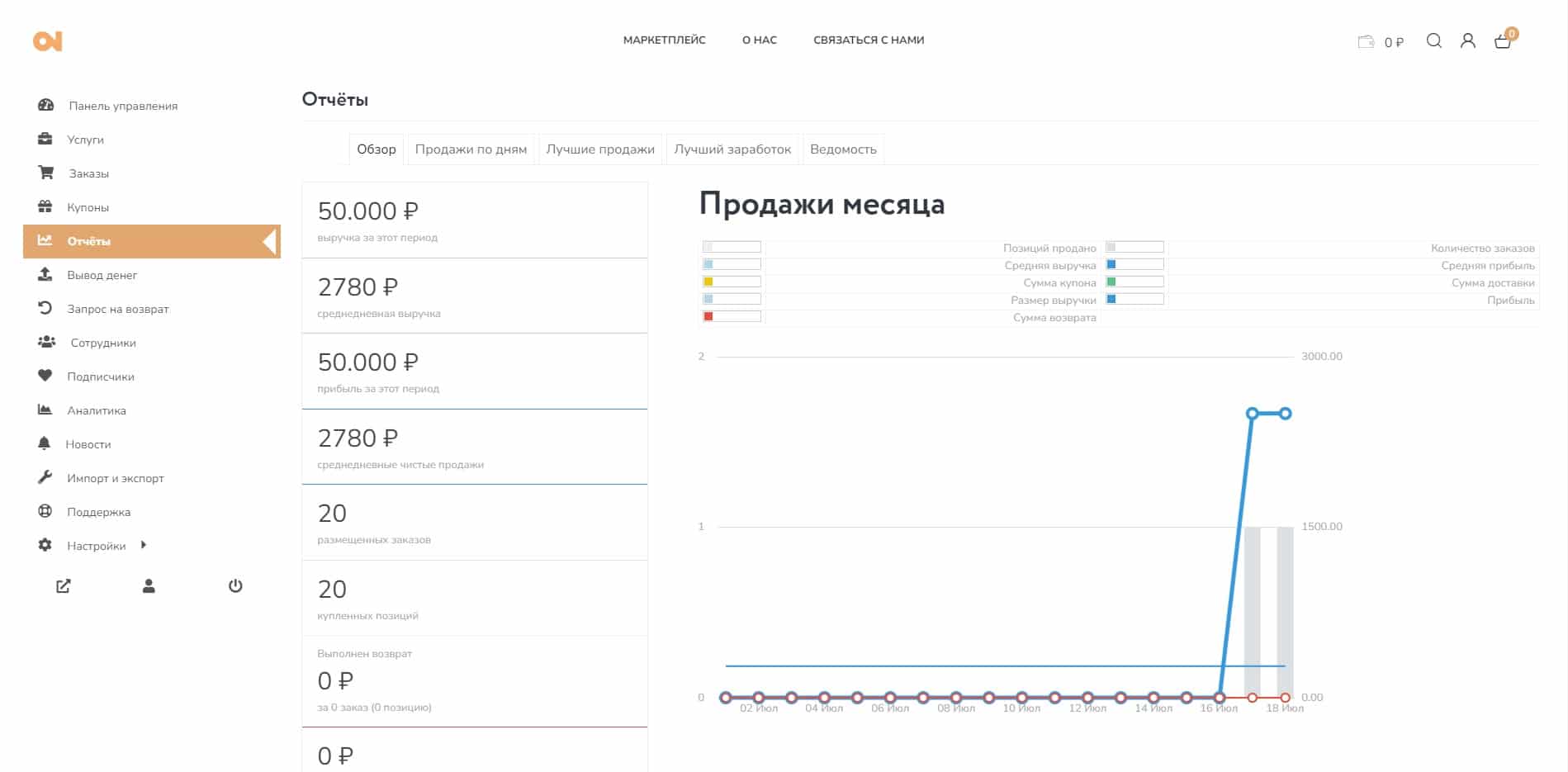
Task: Click the shopping cart icon in header
Action: pyautogui.click(x=1503, y=41)
